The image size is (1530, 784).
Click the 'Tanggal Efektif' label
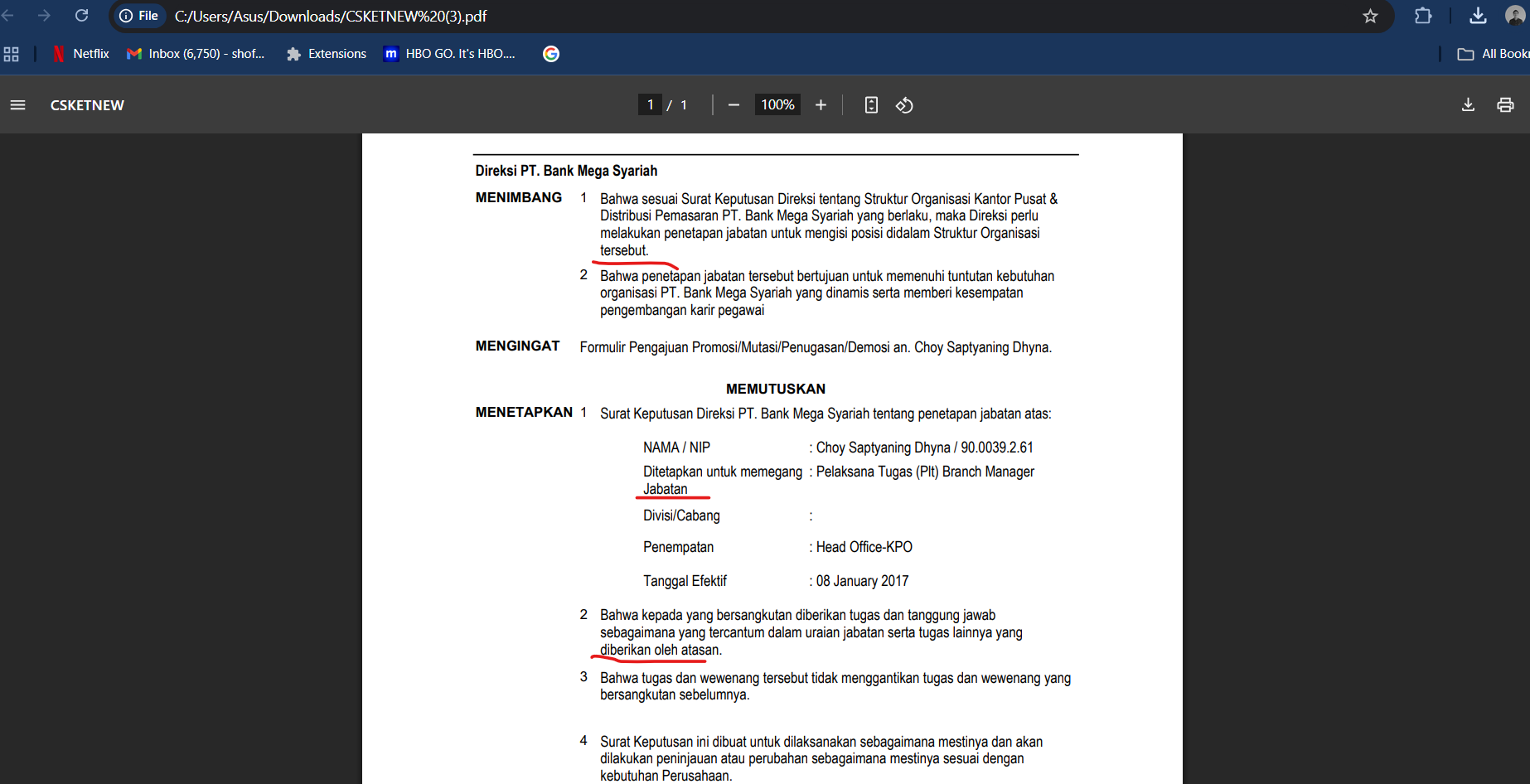(685, 581)
